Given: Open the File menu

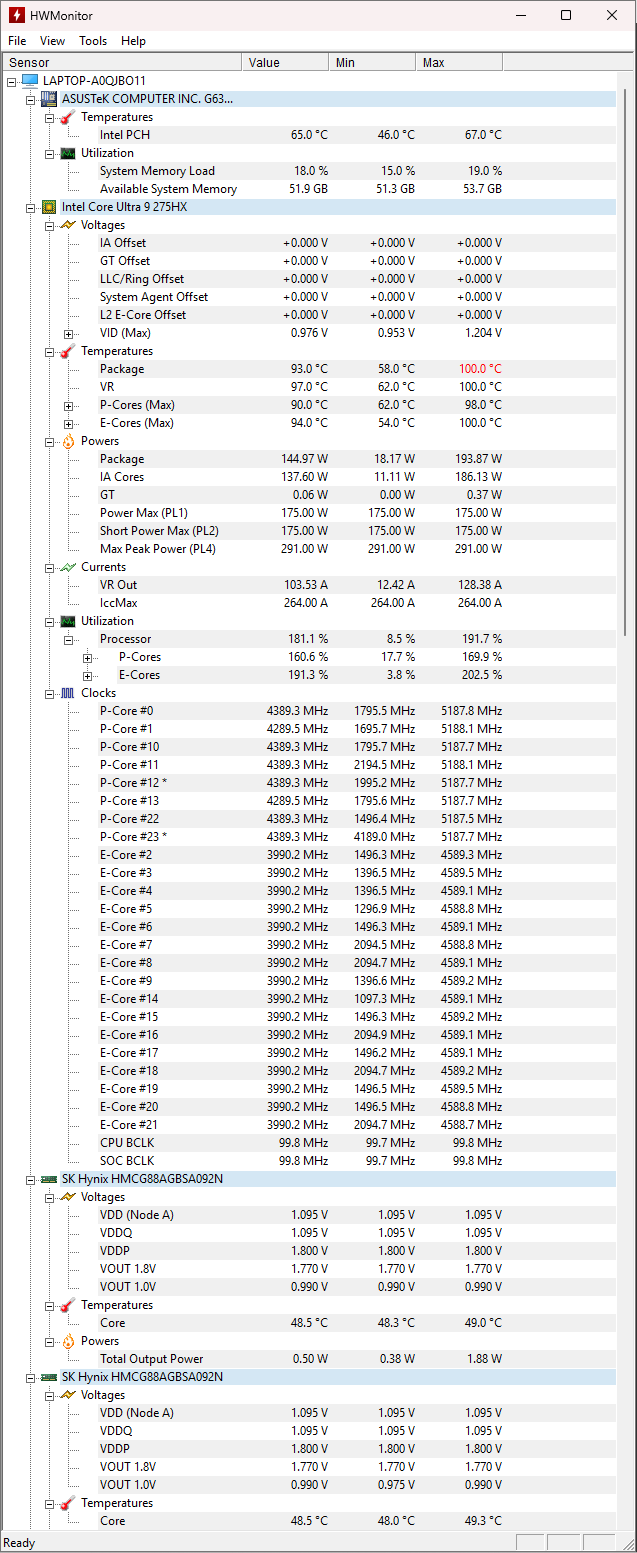Looking at the screenshot, I should pyautogui.click(x=17, y=41).
